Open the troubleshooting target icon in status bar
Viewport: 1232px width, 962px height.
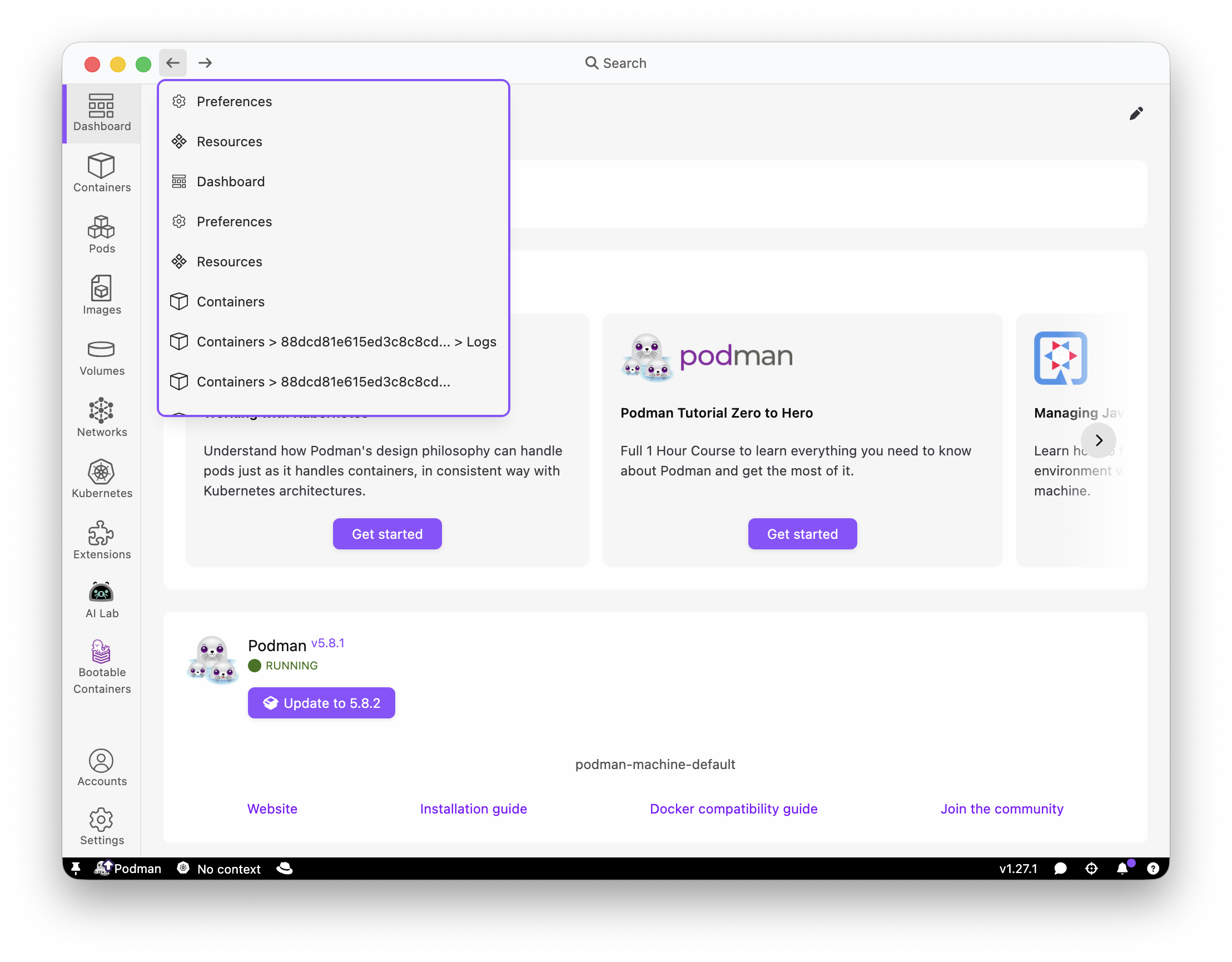[1091, 869]
